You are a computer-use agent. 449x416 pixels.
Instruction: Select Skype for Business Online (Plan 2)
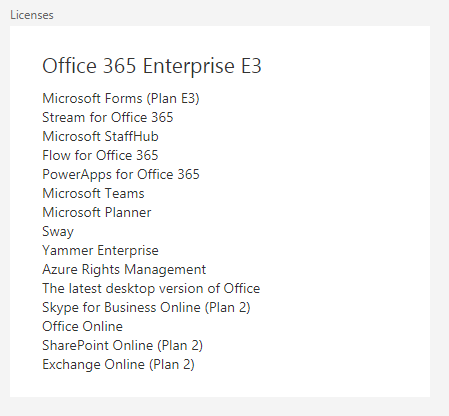(146, 308)
